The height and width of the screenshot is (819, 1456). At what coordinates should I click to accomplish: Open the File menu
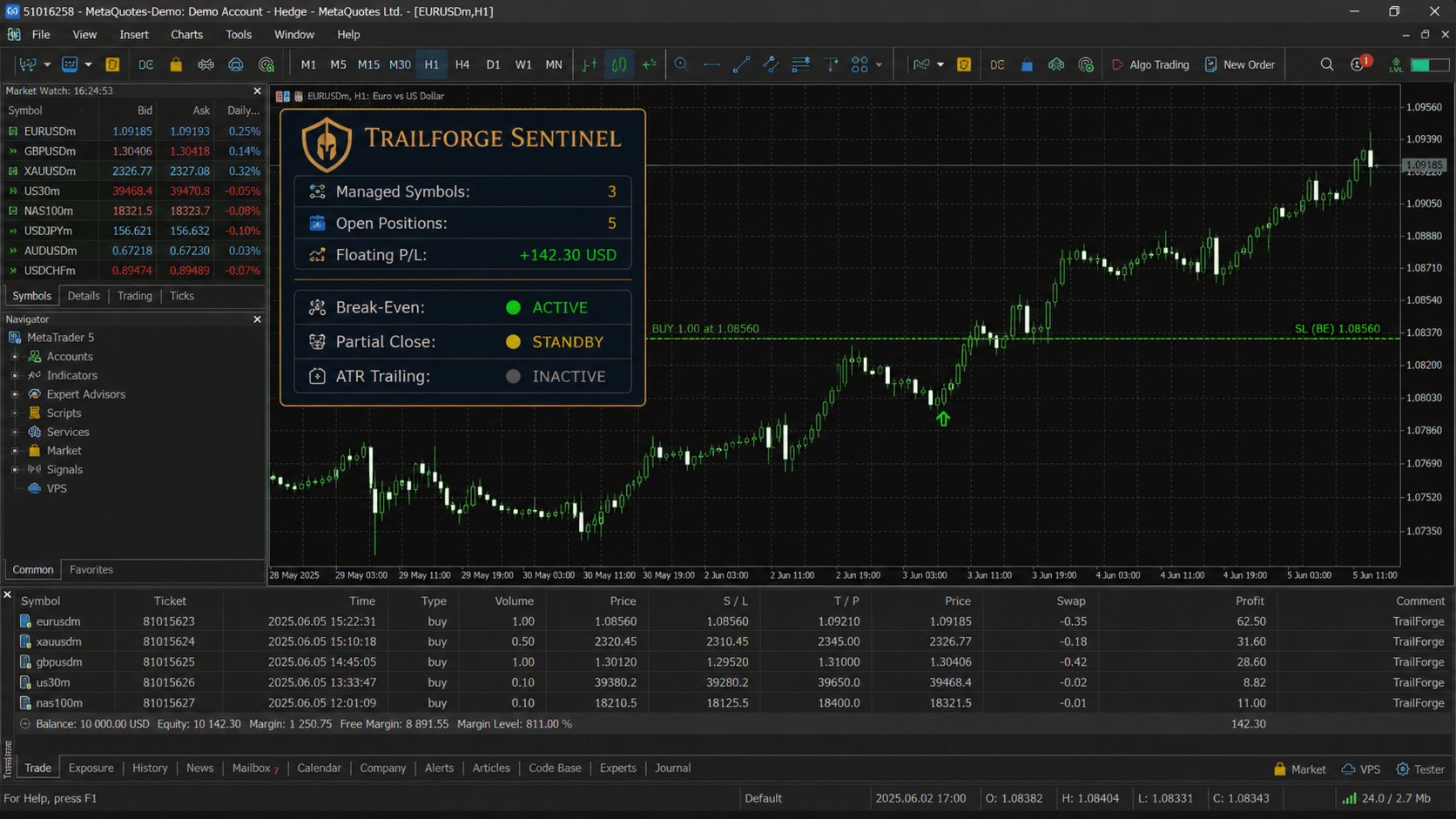pos(41,35)
